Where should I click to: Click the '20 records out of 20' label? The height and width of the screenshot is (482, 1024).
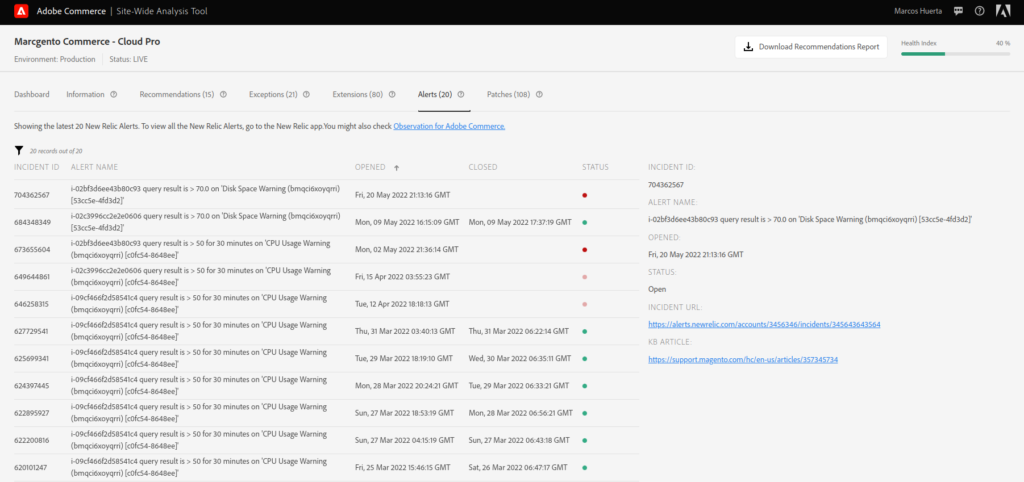pyautogui.click(x=56, y=151)
